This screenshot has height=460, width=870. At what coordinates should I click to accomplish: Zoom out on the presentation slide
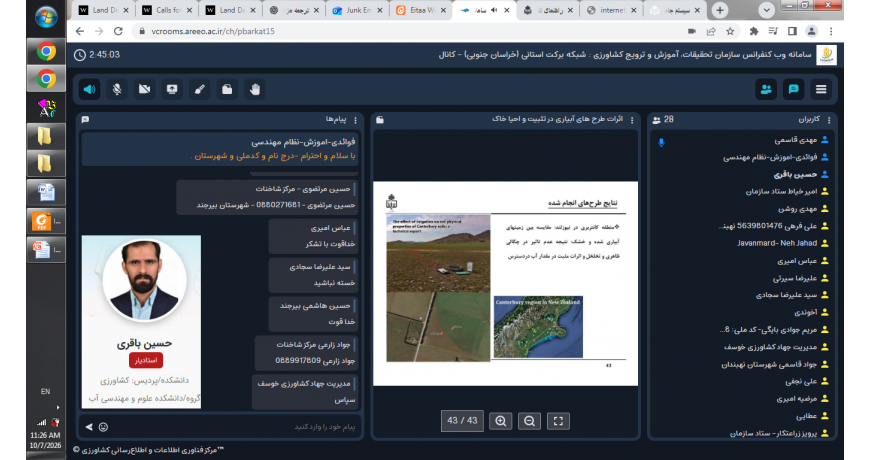coord(529,421)
